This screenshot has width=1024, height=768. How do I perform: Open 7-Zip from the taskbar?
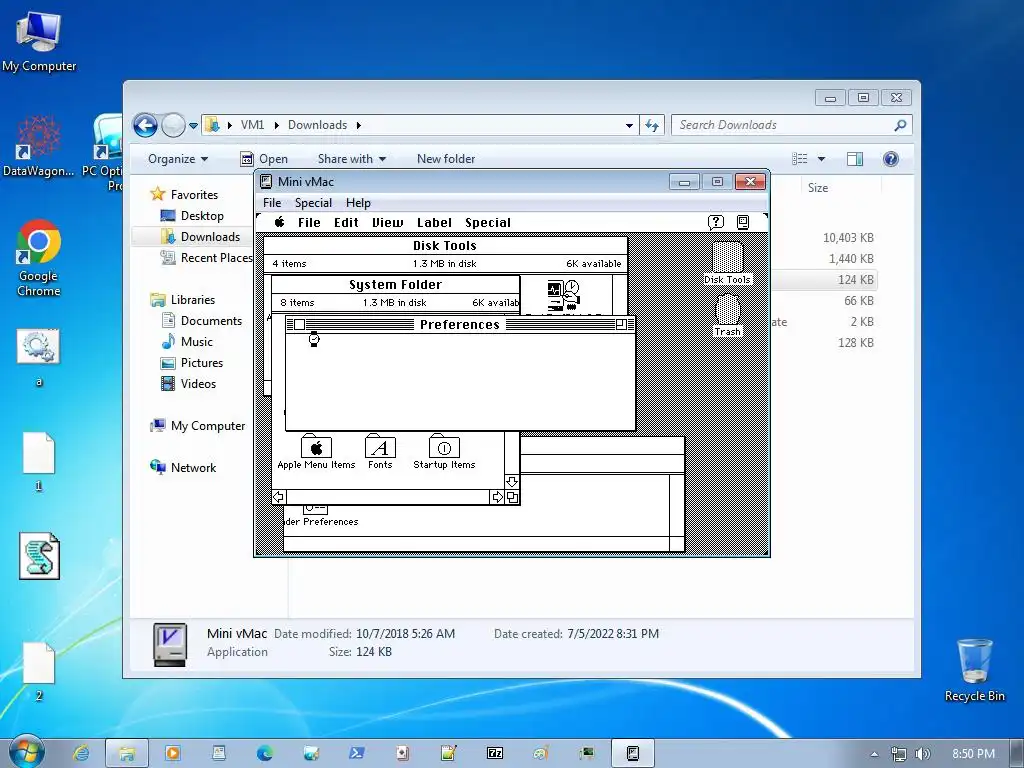(495, 753)
